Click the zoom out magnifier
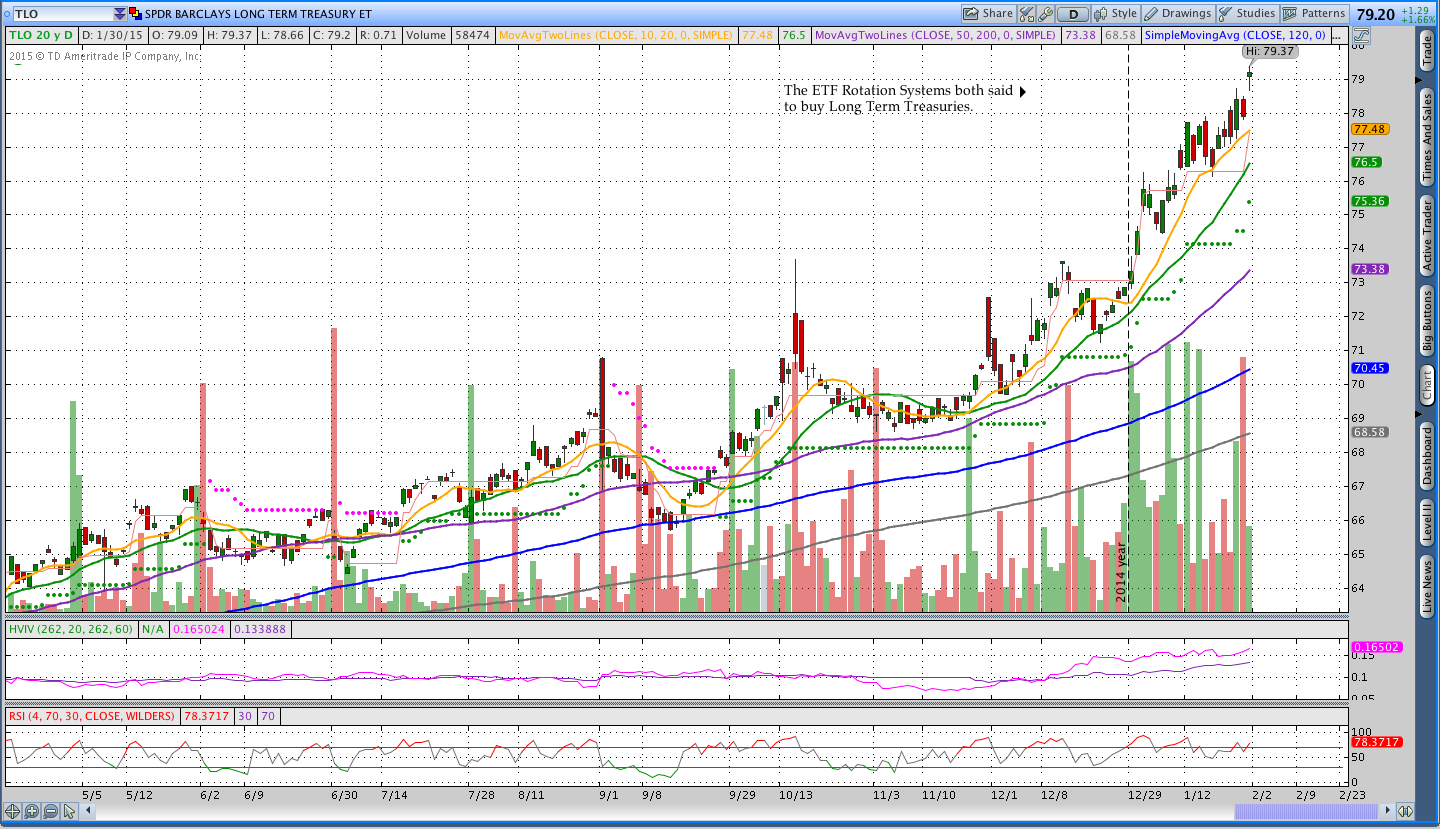Screen dimensions: 1440x829 (x=49, y=811)
